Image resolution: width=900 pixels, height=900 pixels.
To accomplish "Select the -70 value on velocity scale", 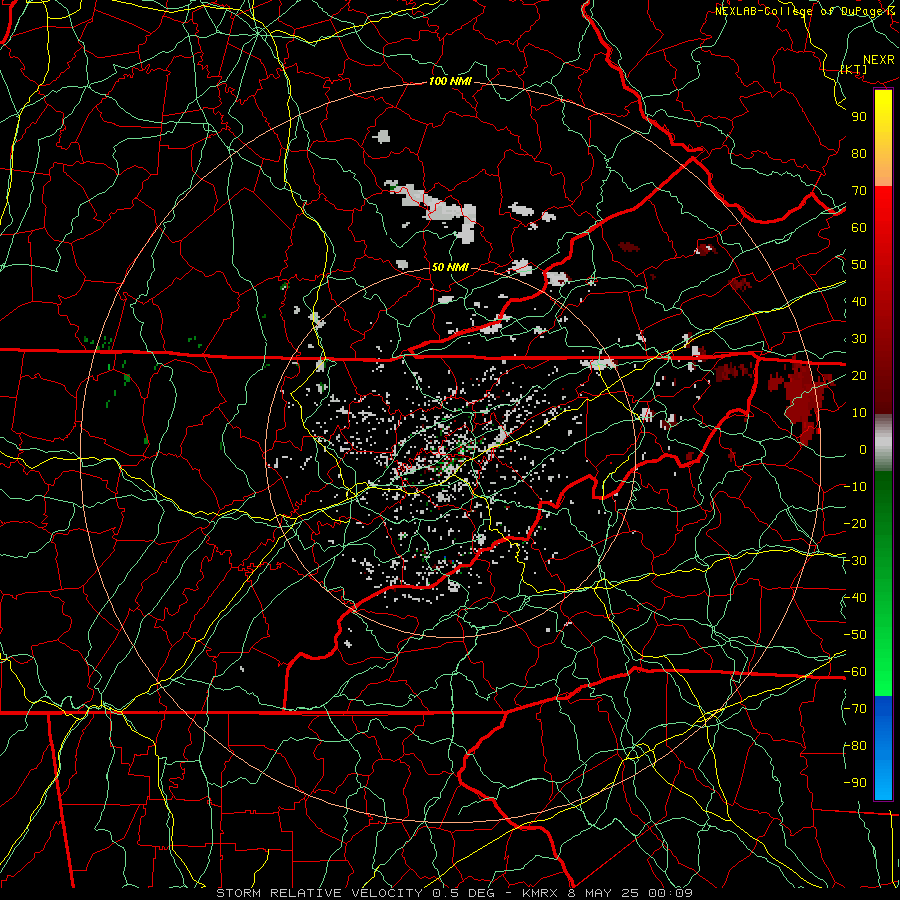I will point(855,709).
